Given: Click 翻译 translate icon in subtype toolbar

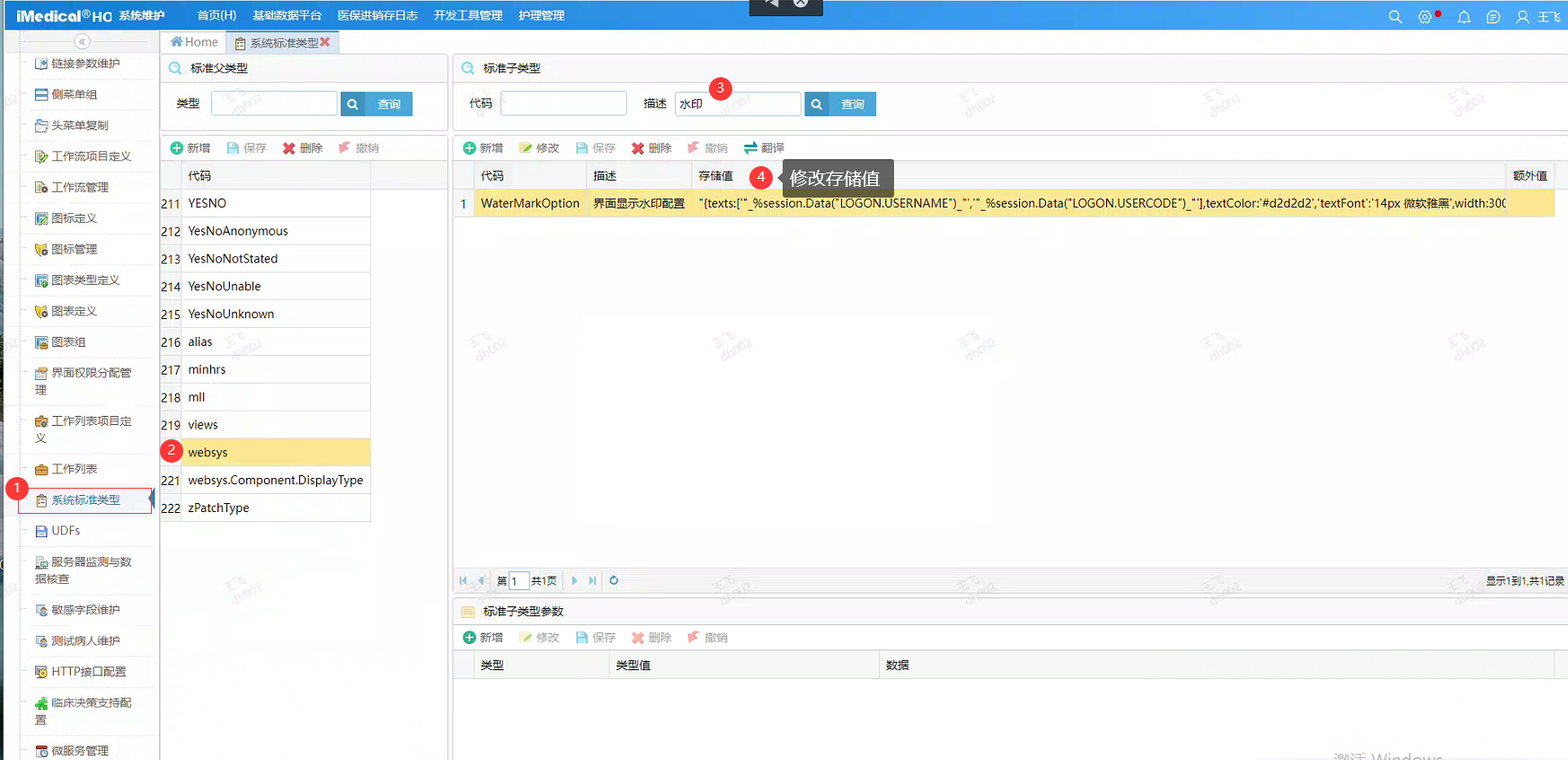Looking at the screenshot, I should (750, 148).
